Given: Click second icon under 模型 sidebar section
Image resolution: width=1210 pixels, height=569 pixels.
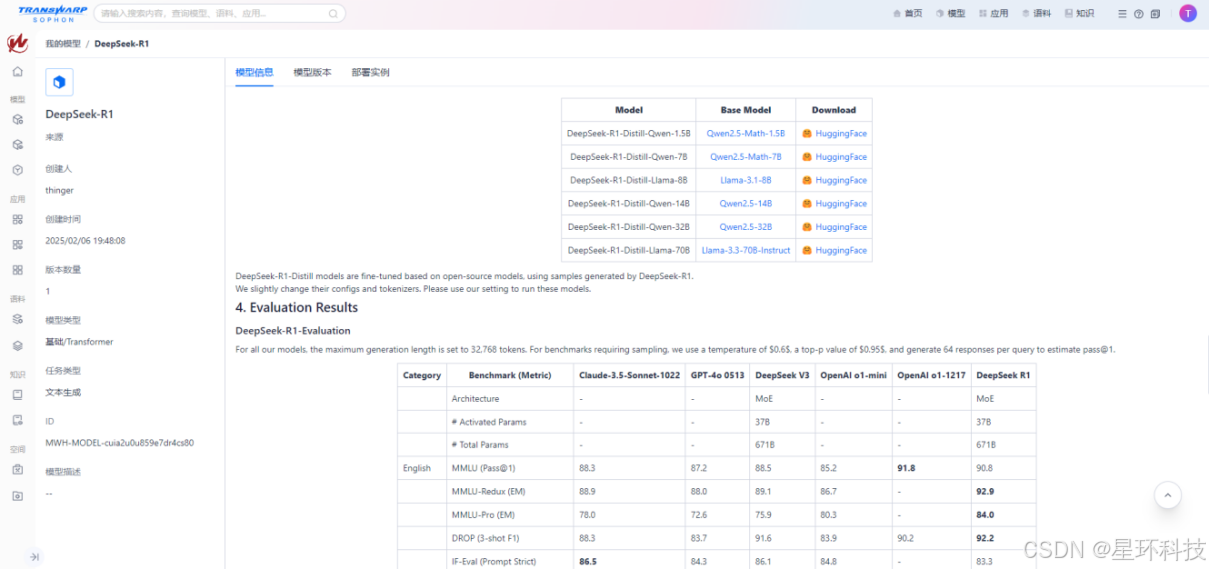Looking at the screenshot, I should (17, 144).
